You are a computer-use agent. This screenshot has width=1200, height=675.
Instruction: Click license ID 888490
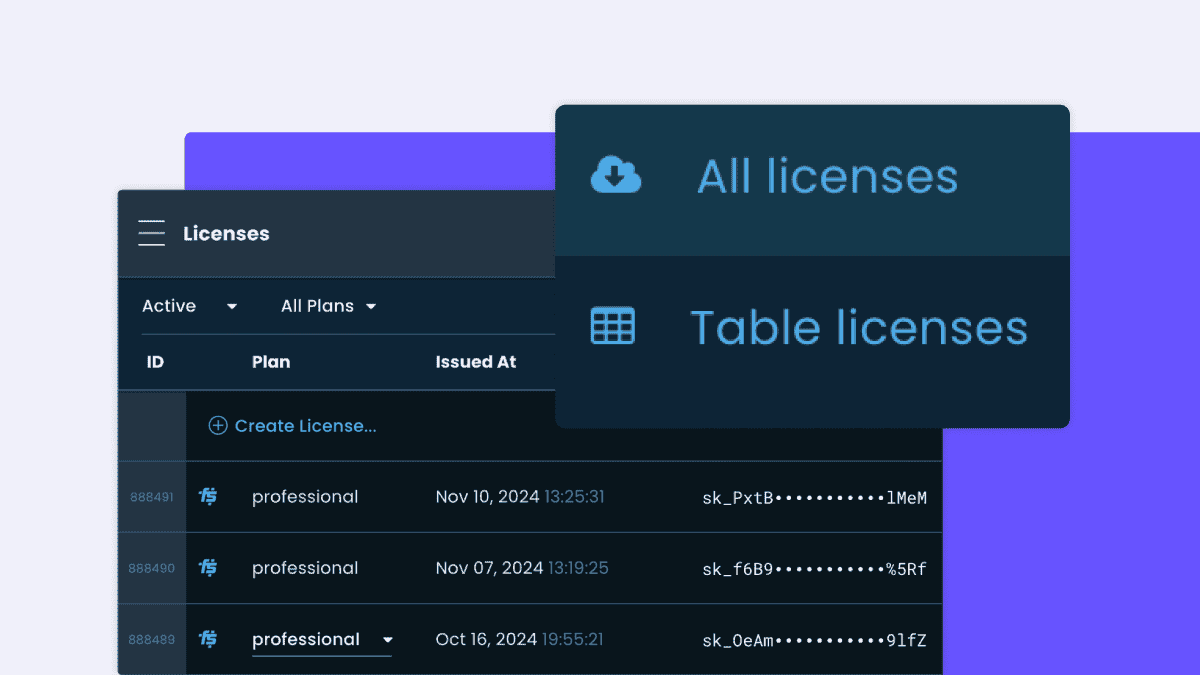tap(152, 568)
